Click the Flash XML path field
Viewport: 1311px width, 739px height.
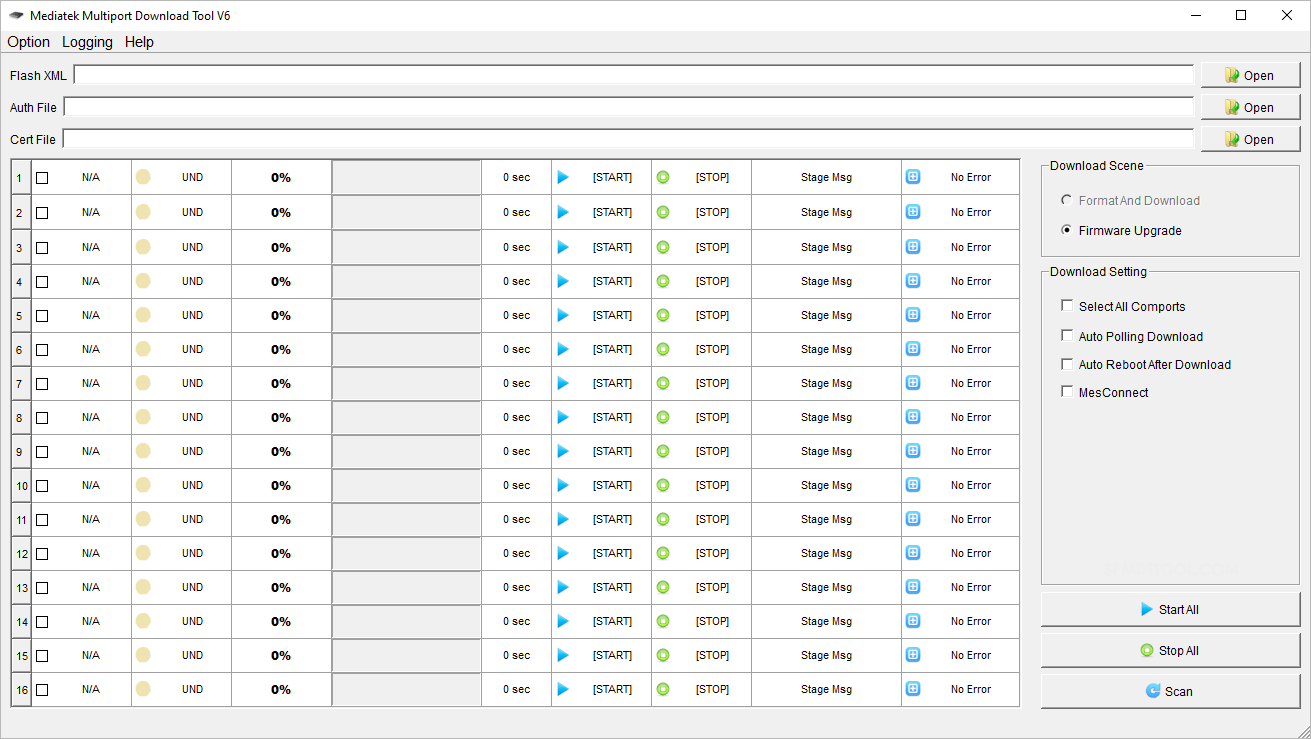(x=634, y=75)
